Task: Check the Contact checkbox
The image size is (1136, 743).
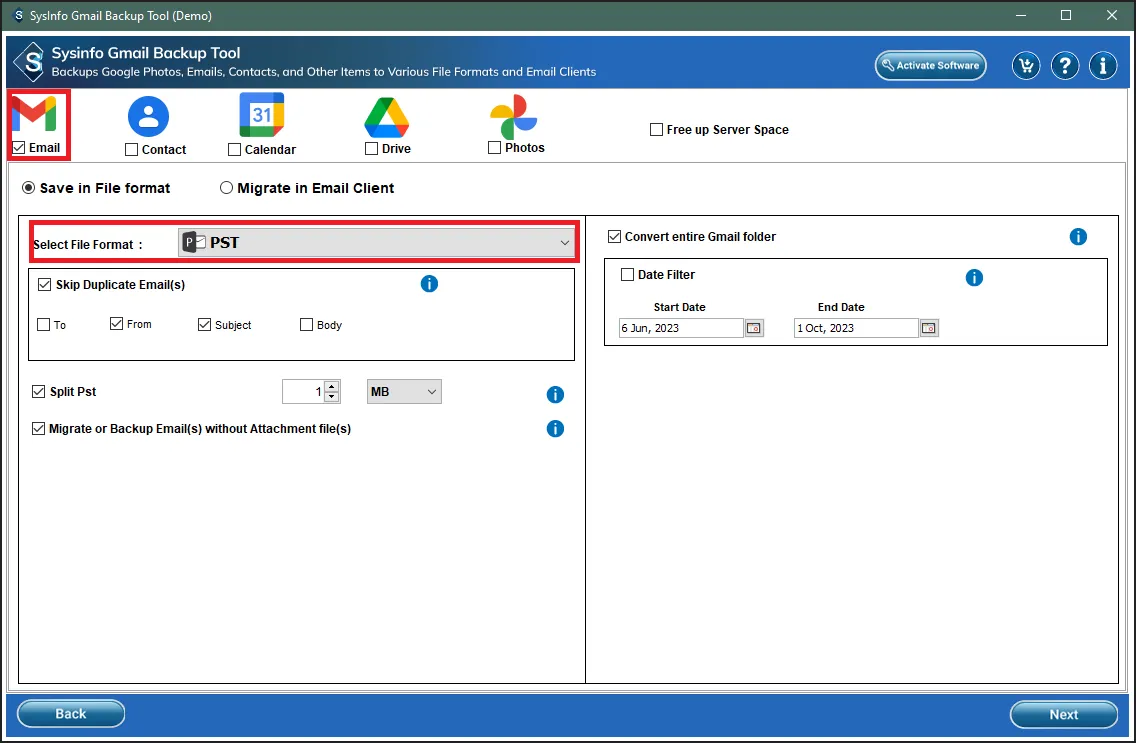Action: click(x=131, y=150)
